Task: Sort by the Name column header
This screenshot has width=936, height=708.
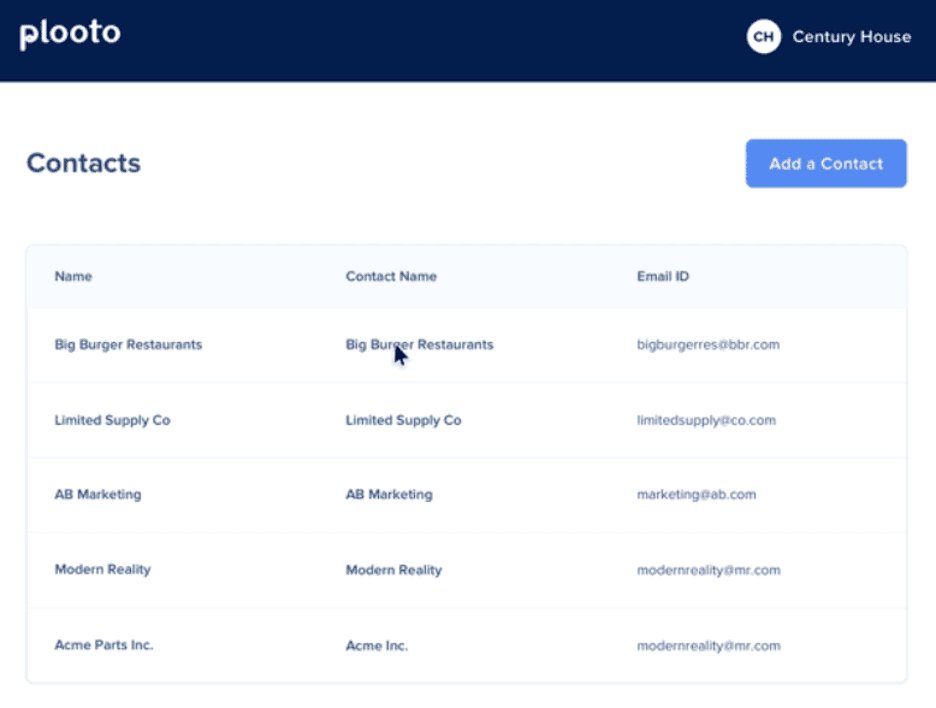Action: pos(73,276)
